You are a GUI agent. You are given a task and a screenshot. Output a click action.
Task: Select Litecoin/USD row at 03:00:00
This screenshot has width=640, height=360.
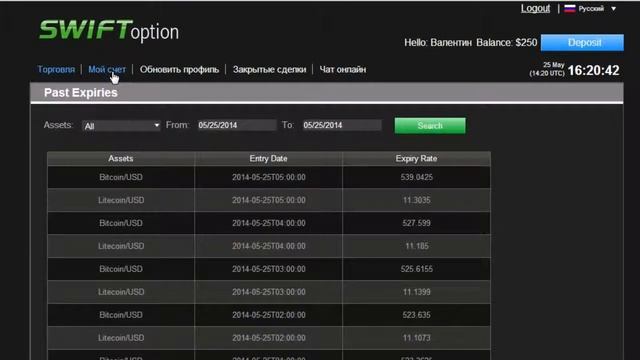269,292
